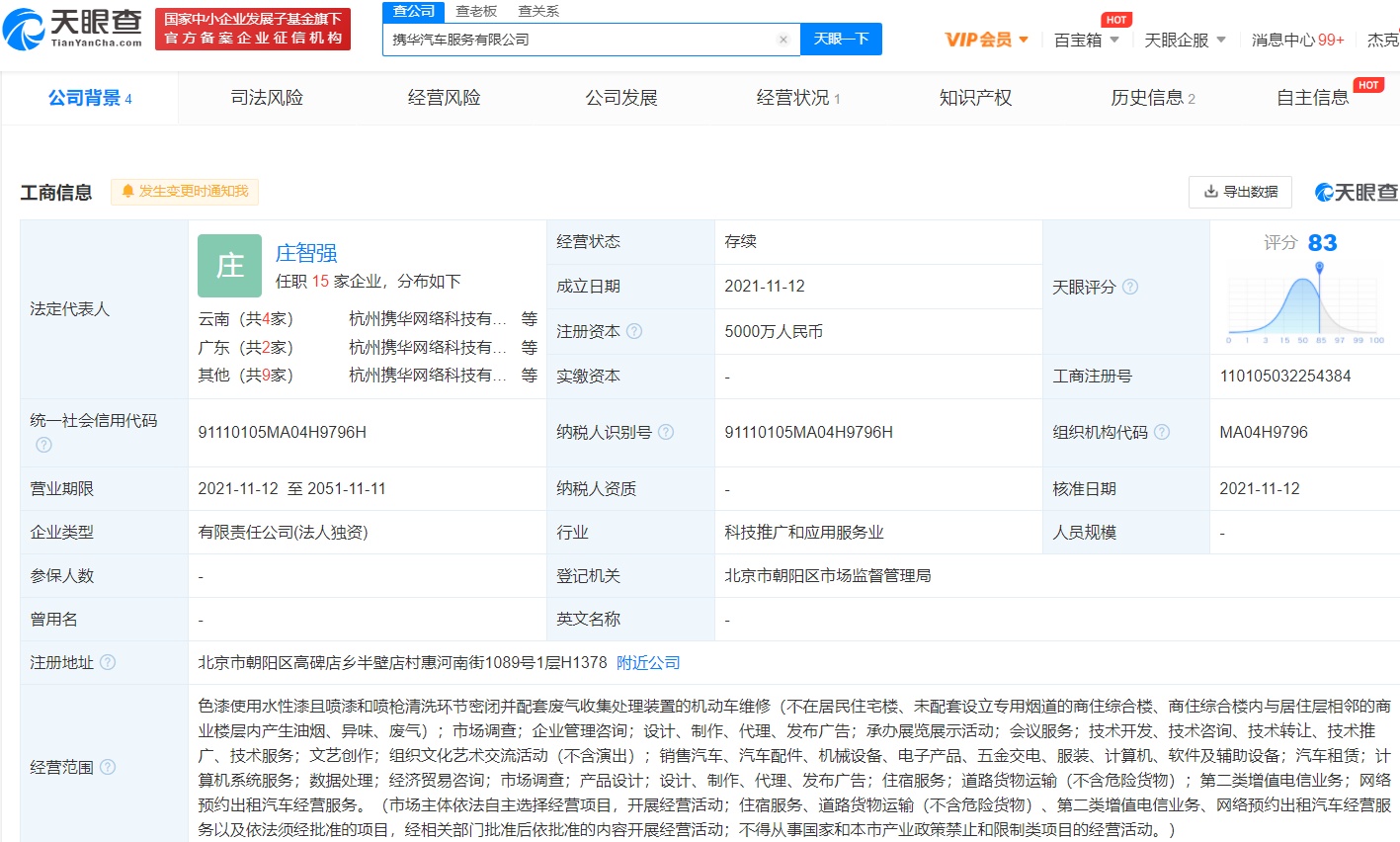Click the 天眼一下 search button
Screen dimensions: 1400x842
(x=841, y=39)
